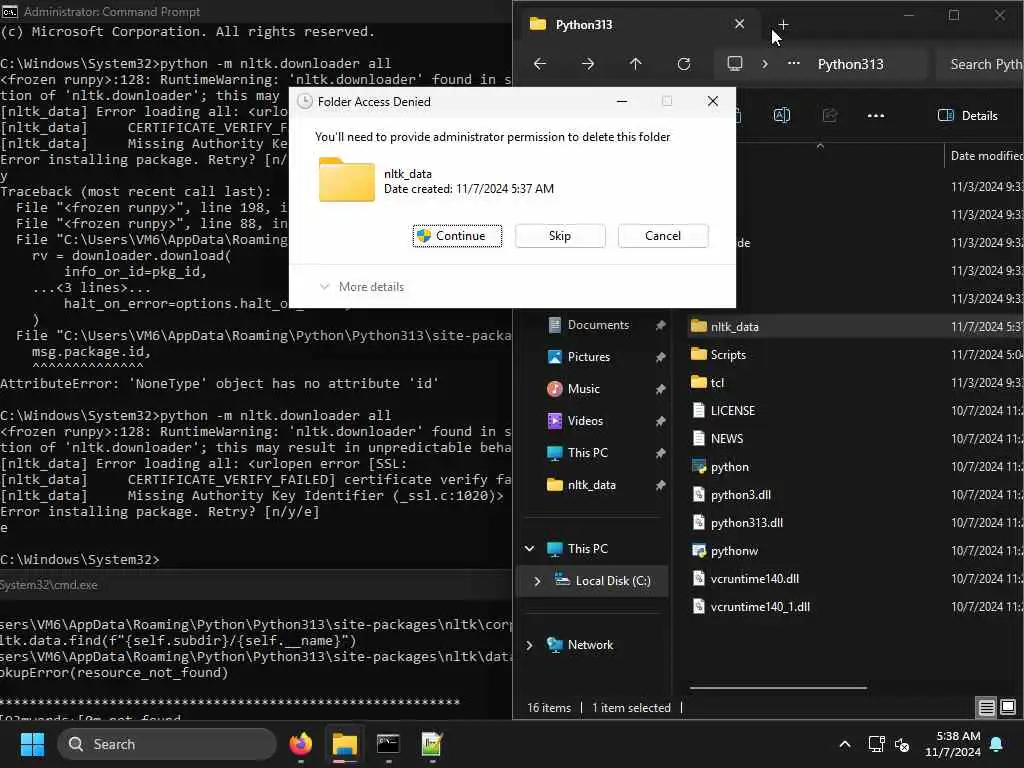The image size is (1024, 768).
Task: Sort by Date modified column
Action: (x=985, y=155)
